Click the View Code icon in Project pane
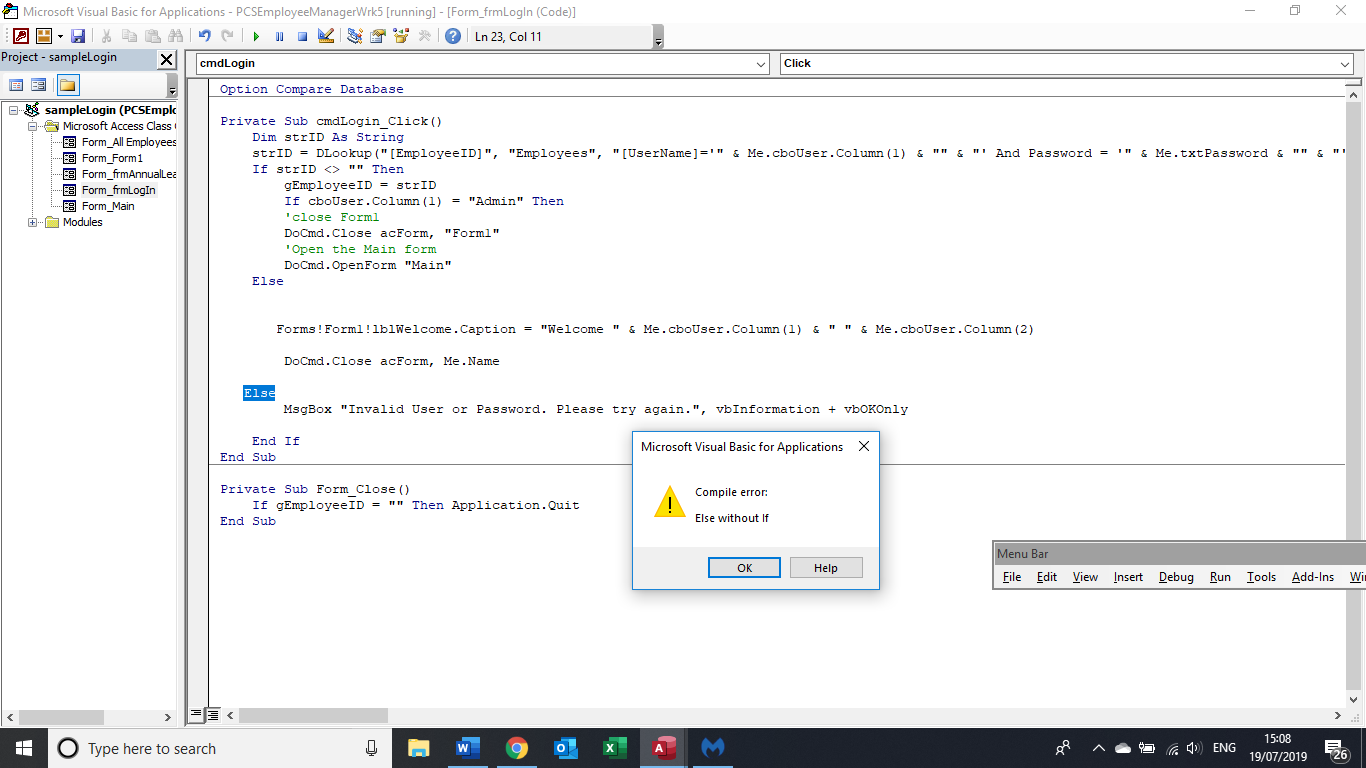This screenshot has height=768, width=1366. pyautogui.click(x=17, y=85)
